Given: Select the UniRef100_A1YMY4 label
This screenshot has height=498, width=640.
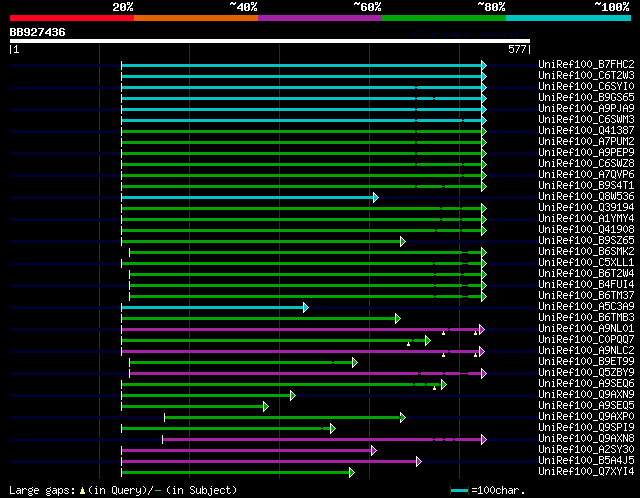Looking at the screenshot, I should point(586,219).
